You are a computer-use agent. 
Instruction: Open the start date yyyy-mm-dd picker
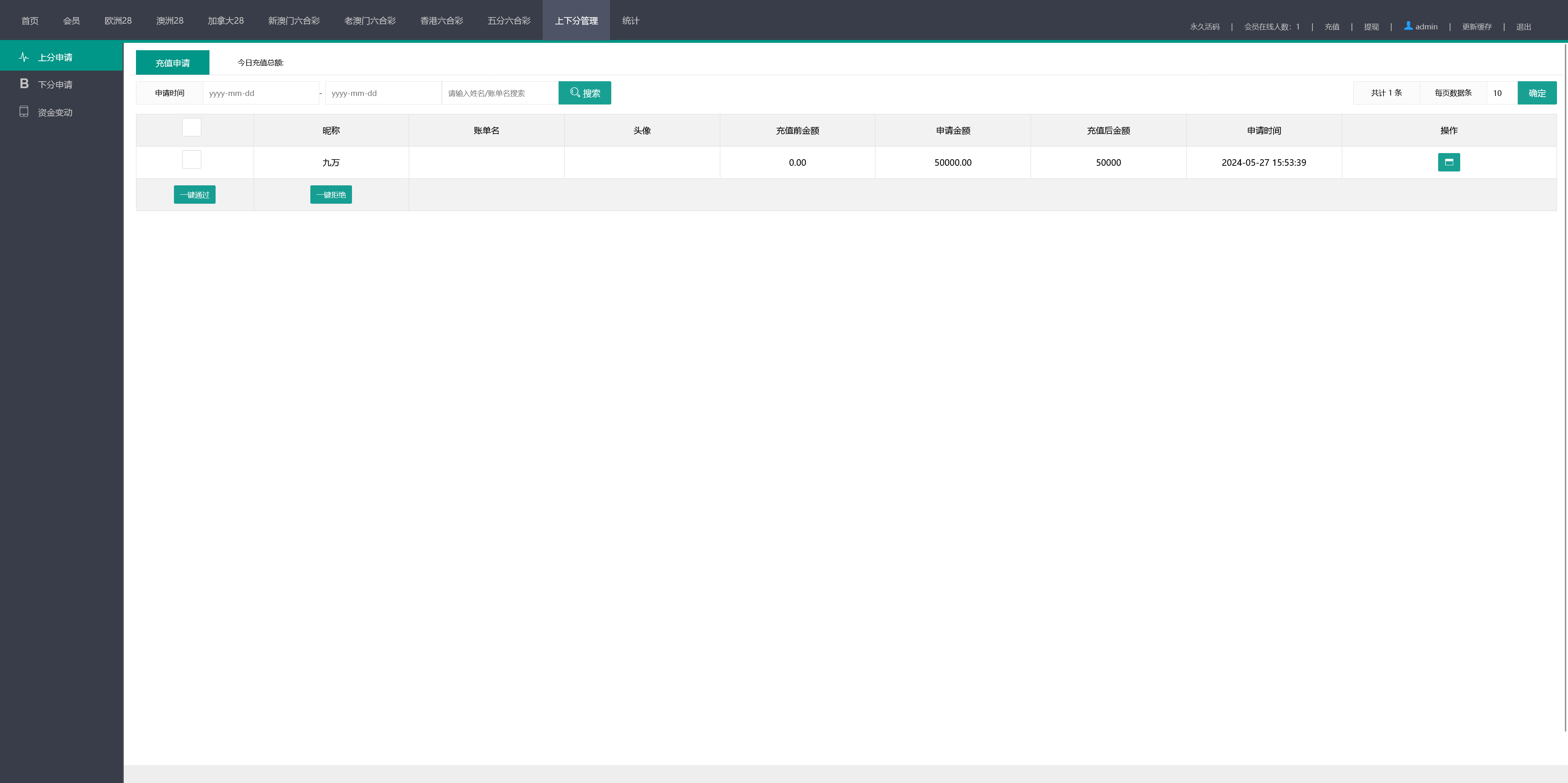tap(261, 93)
